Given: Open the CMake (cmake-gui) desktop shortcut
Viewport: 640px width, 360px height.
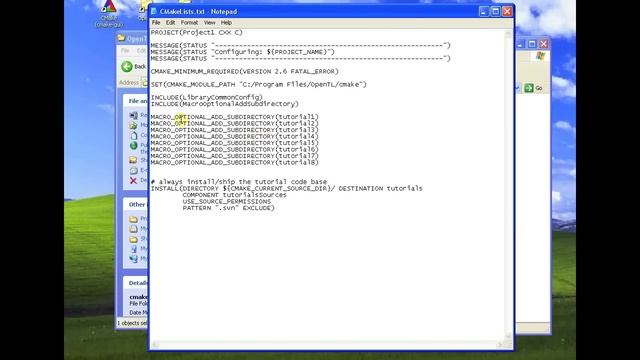Looking at the screenshot, I should click(x=109, y=13).
